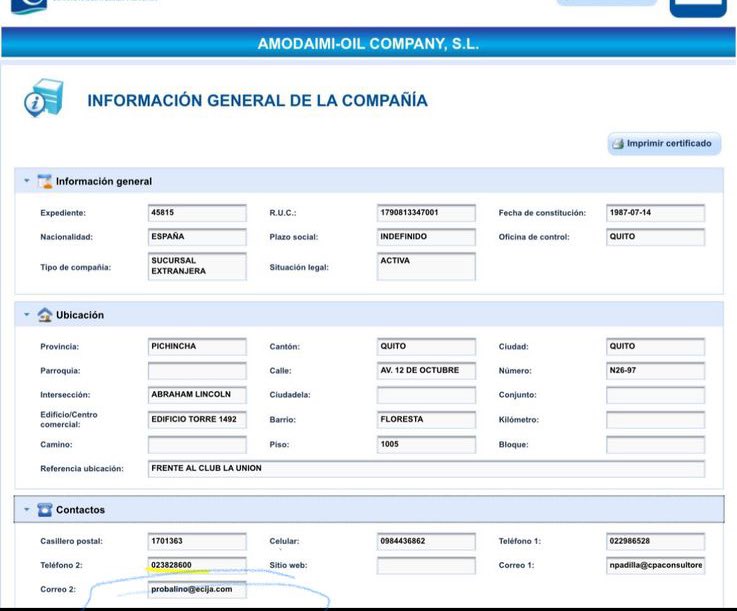
Task: Click the Intersección field ABRAHAM LINCOLN
Action: (197, 395)
